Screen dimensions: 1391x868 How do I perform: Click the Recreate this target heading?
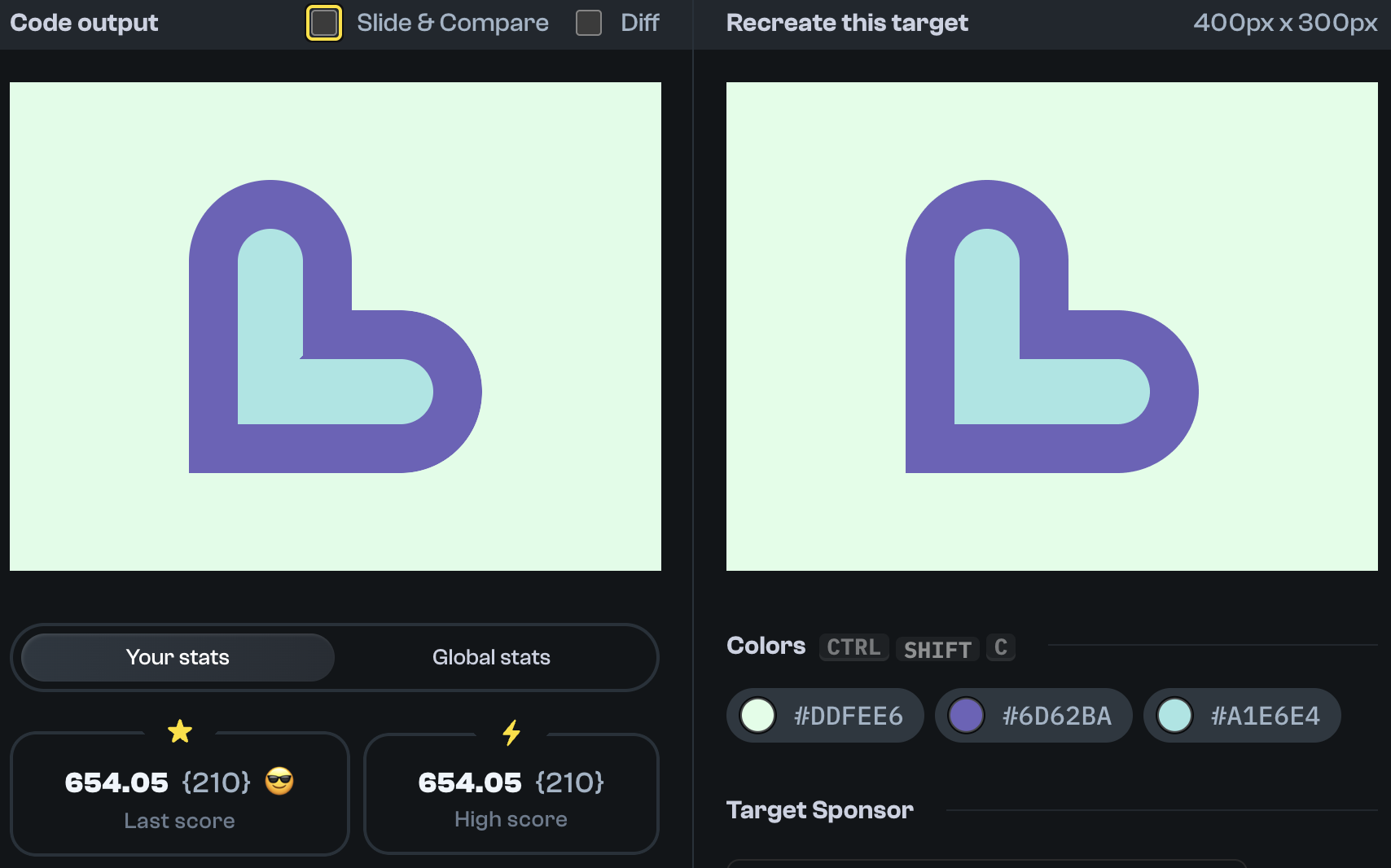pyautogui.click(x=847, y=23)
